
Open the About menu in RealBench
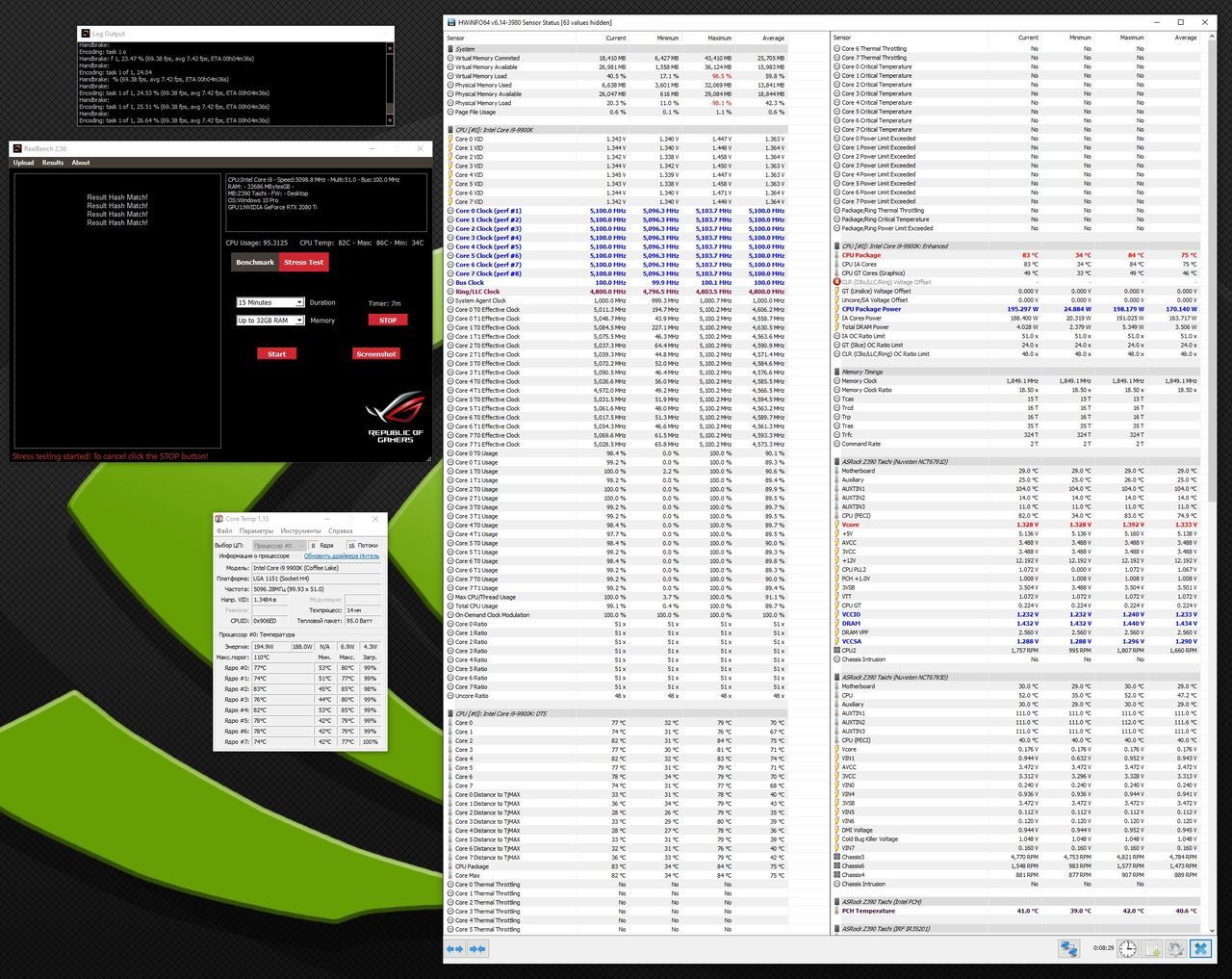[81, 163]
